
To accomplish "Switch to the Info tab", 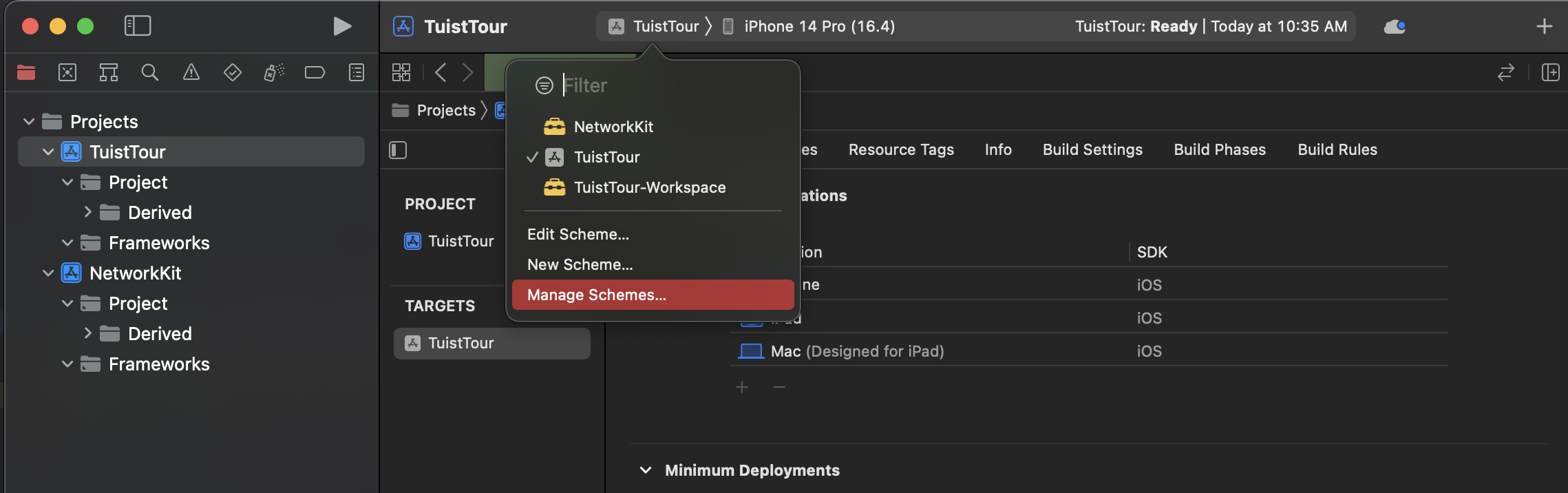I will [998, 149].
